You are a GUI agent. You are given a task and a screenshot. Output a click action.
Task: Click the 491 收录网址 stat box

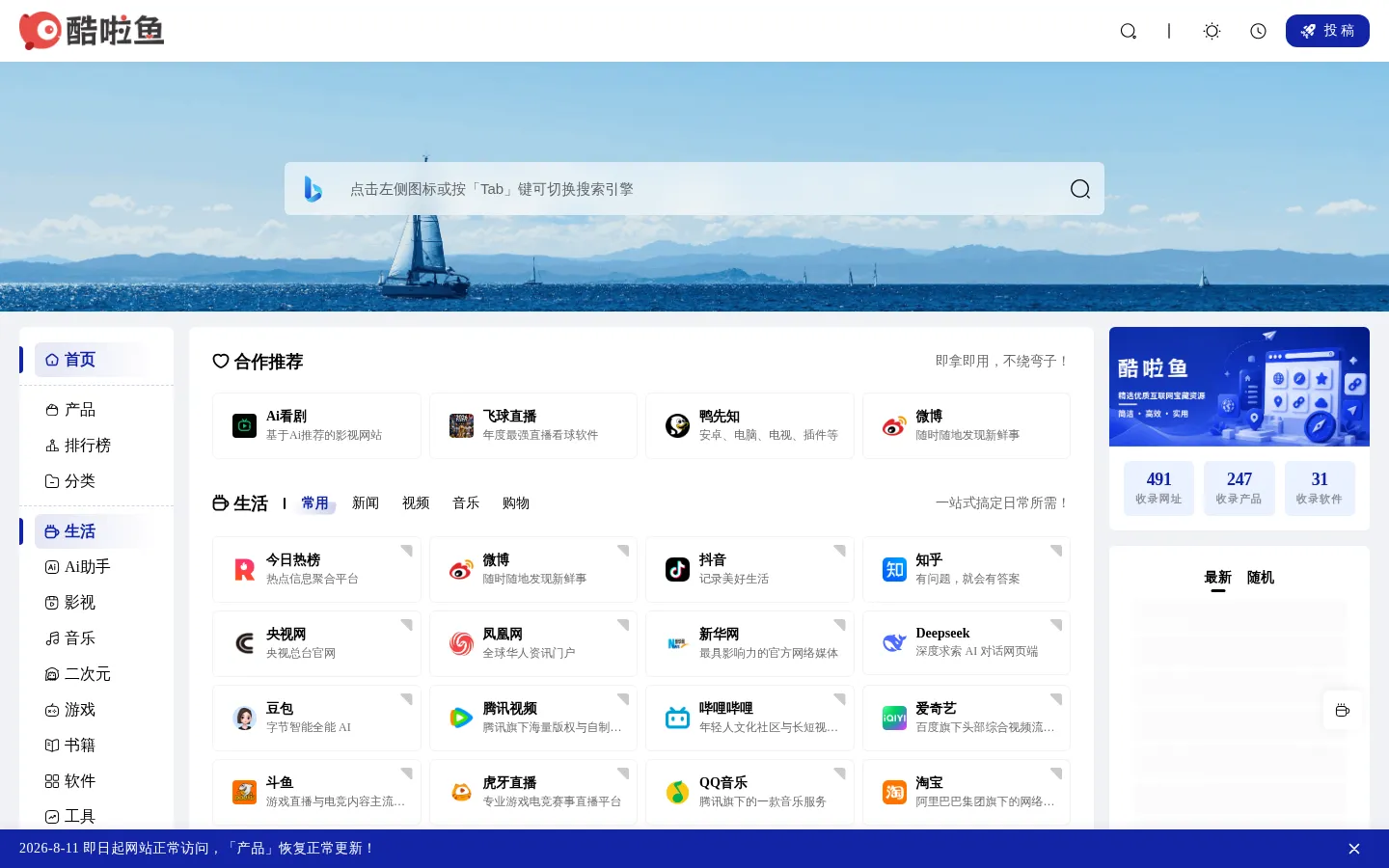point(1158,488)
